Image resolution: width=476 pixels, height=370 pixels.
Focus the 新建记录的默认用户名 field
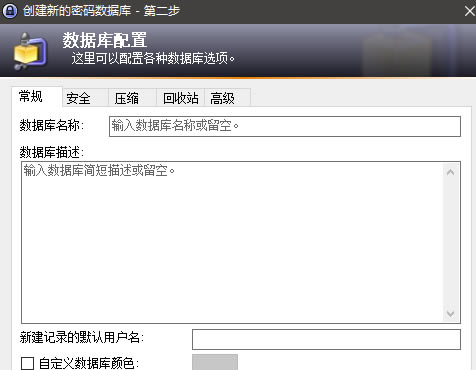tap(326, 339)
